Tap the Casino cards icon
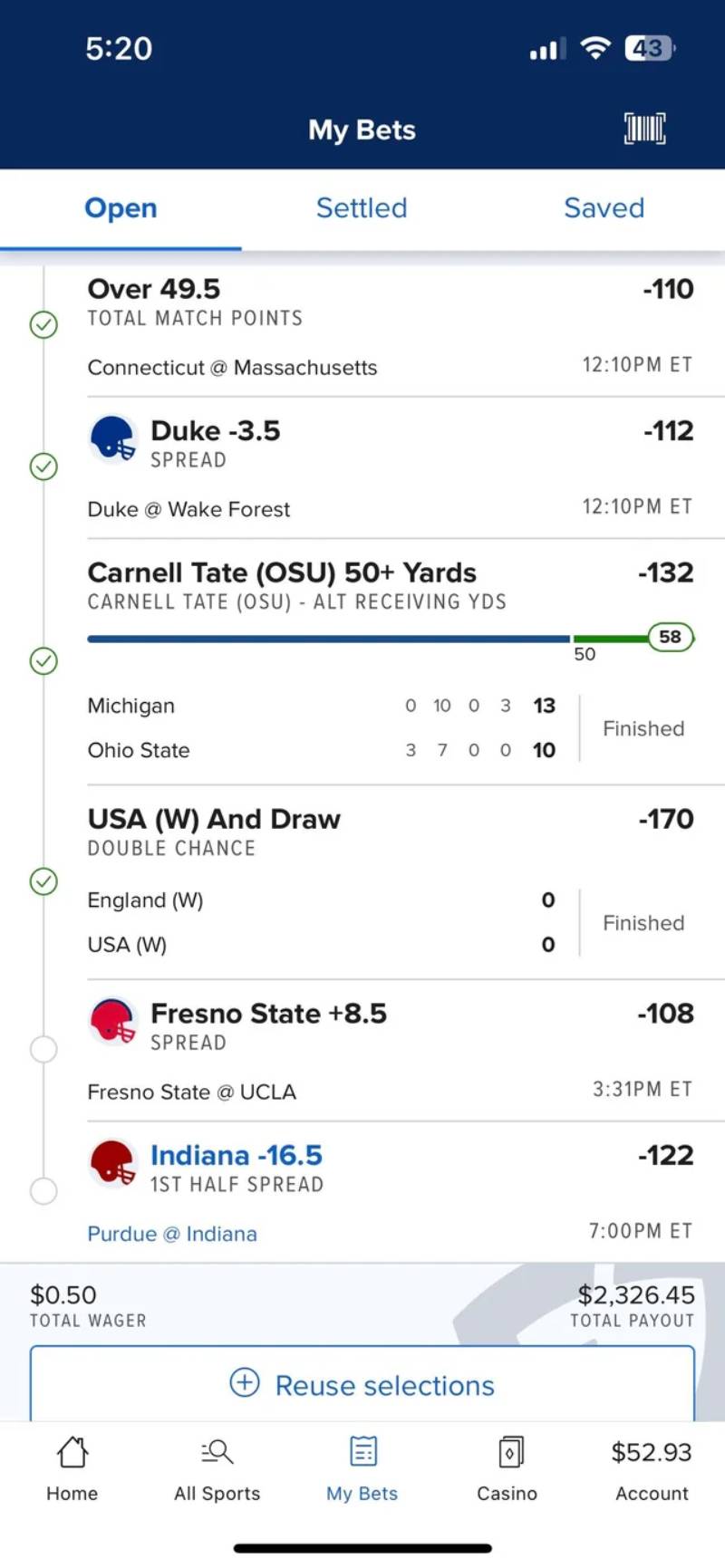 (509, 1452)
